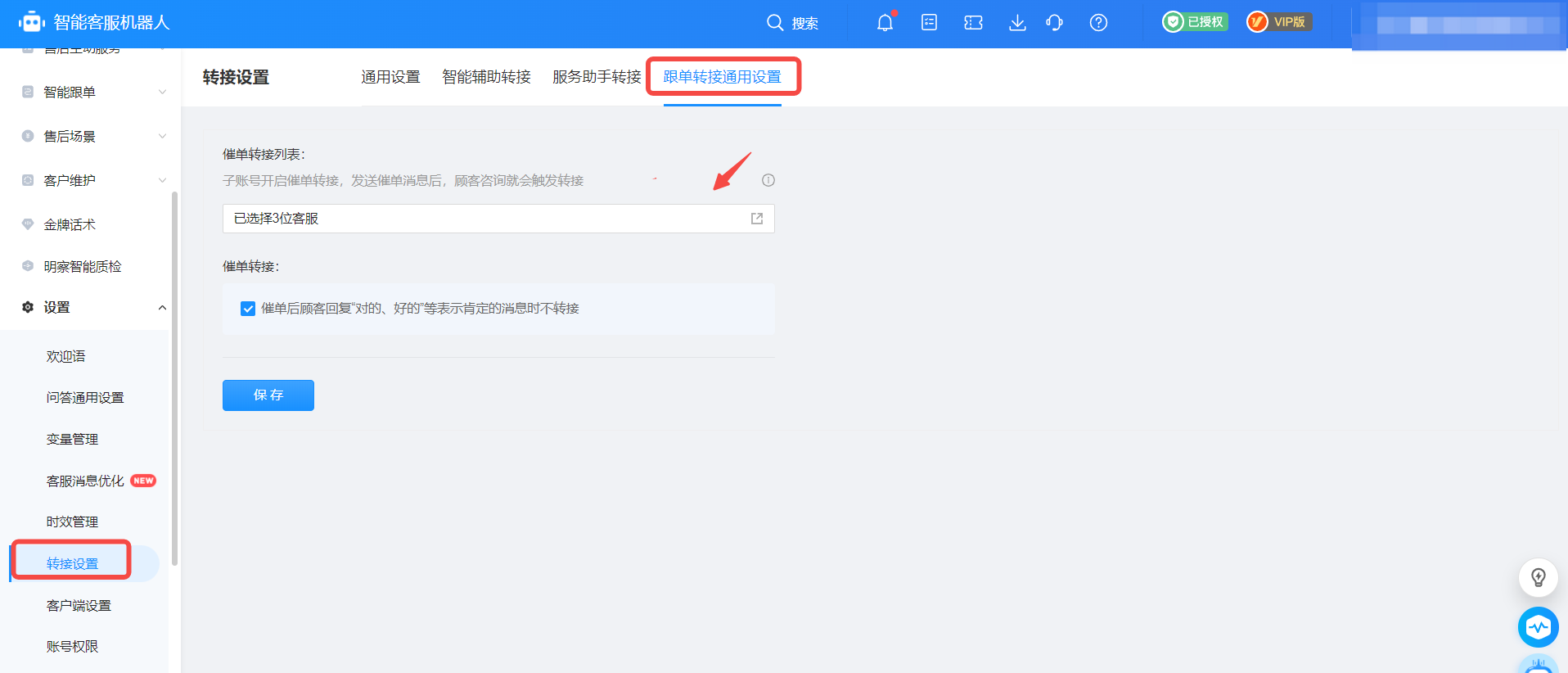Open 客服消息优化 in the sidebar
This screenshot has height=673, width=1568.
[85, 481]
